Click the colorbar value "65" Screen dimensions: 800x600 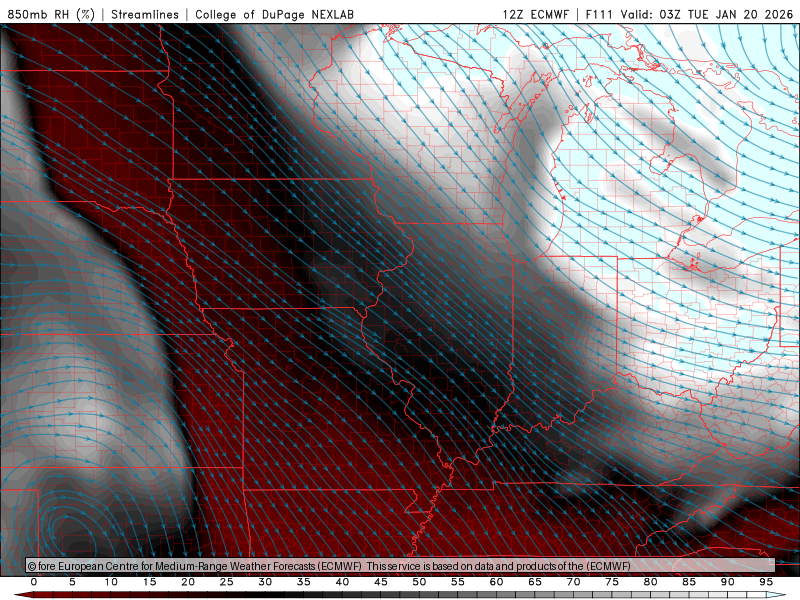[x=535, y=582]
